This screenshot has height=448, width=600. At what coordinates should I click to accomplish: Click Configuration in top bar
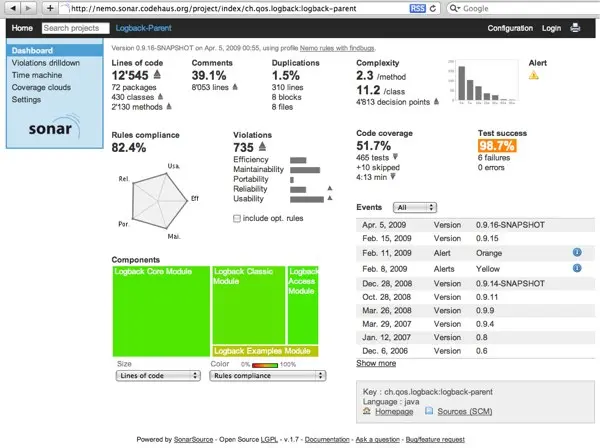[x=510, y=28]
